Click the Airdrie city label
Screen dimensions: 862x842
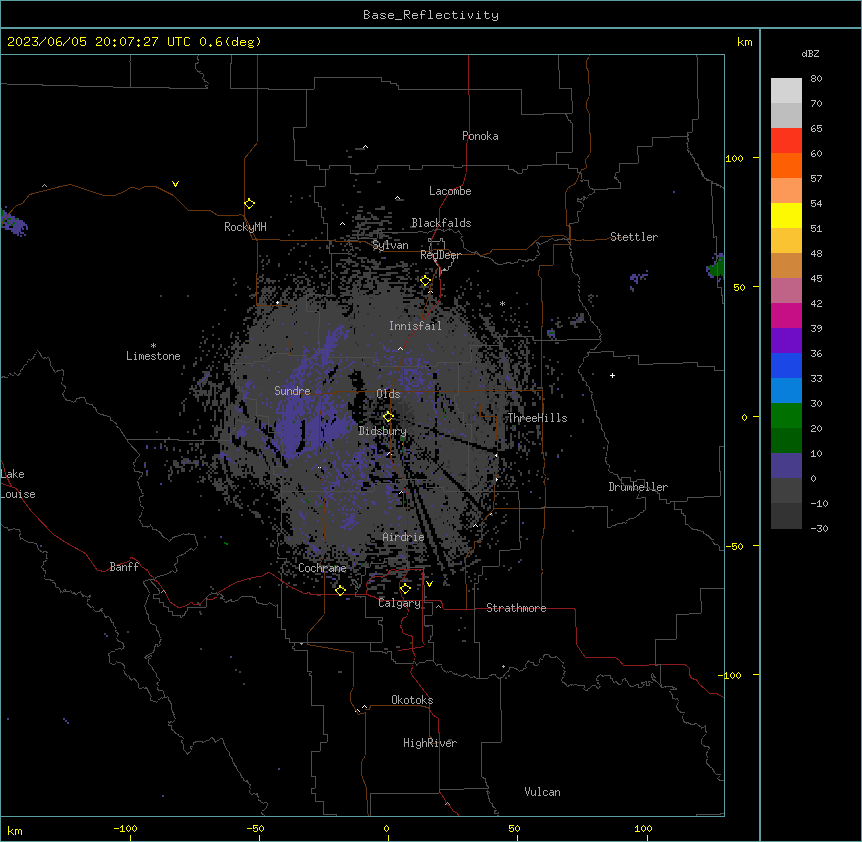[x=403, y=537]
